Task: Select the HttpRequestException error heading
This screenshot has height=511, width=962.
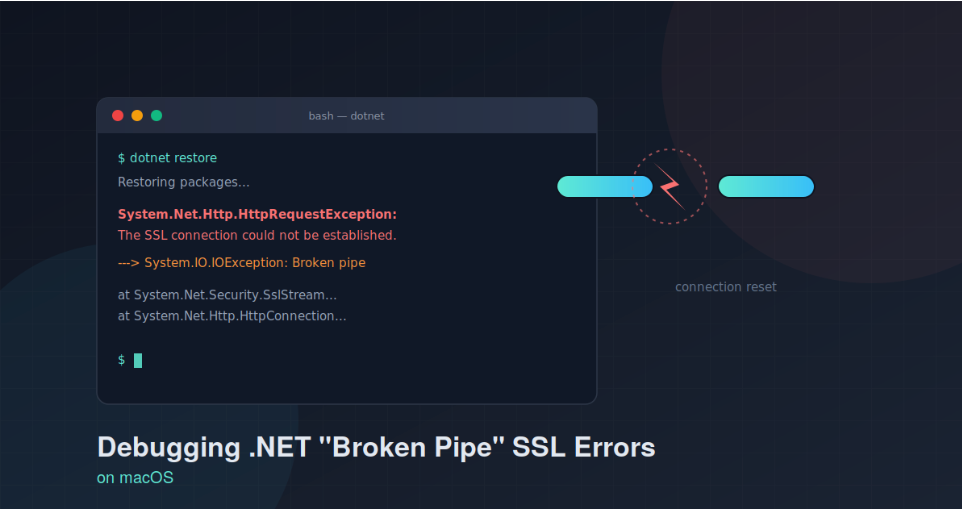Action: [x=258, y=215]
